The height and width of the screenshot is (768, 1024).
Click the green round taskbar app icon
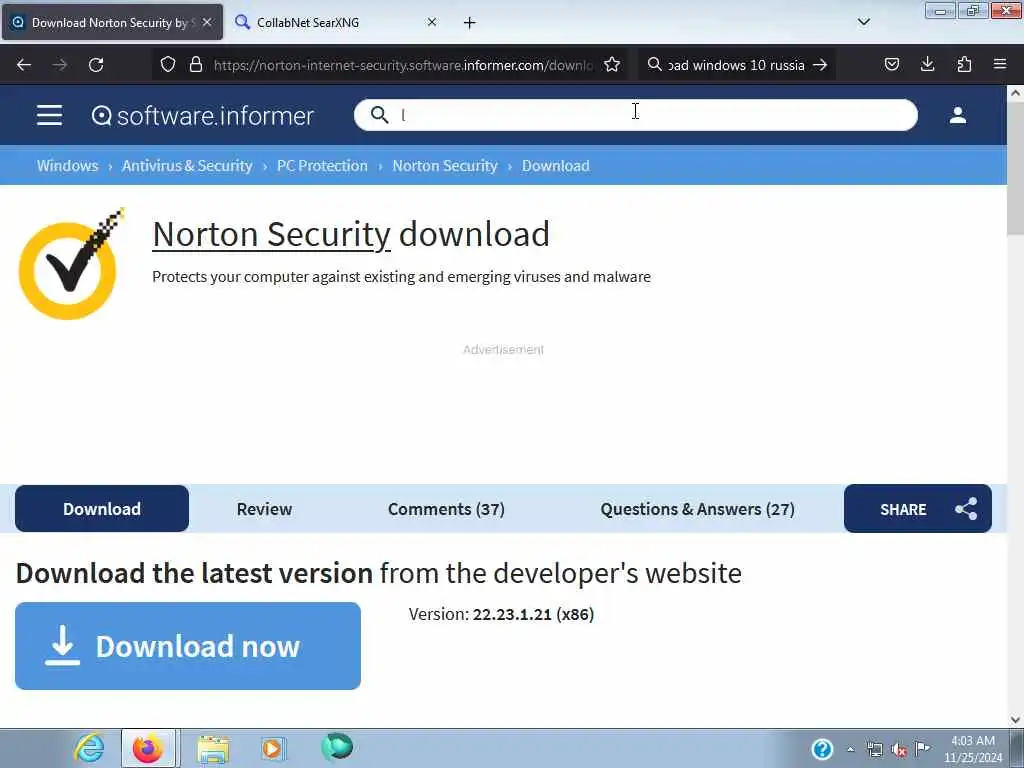tap(337, 746)
